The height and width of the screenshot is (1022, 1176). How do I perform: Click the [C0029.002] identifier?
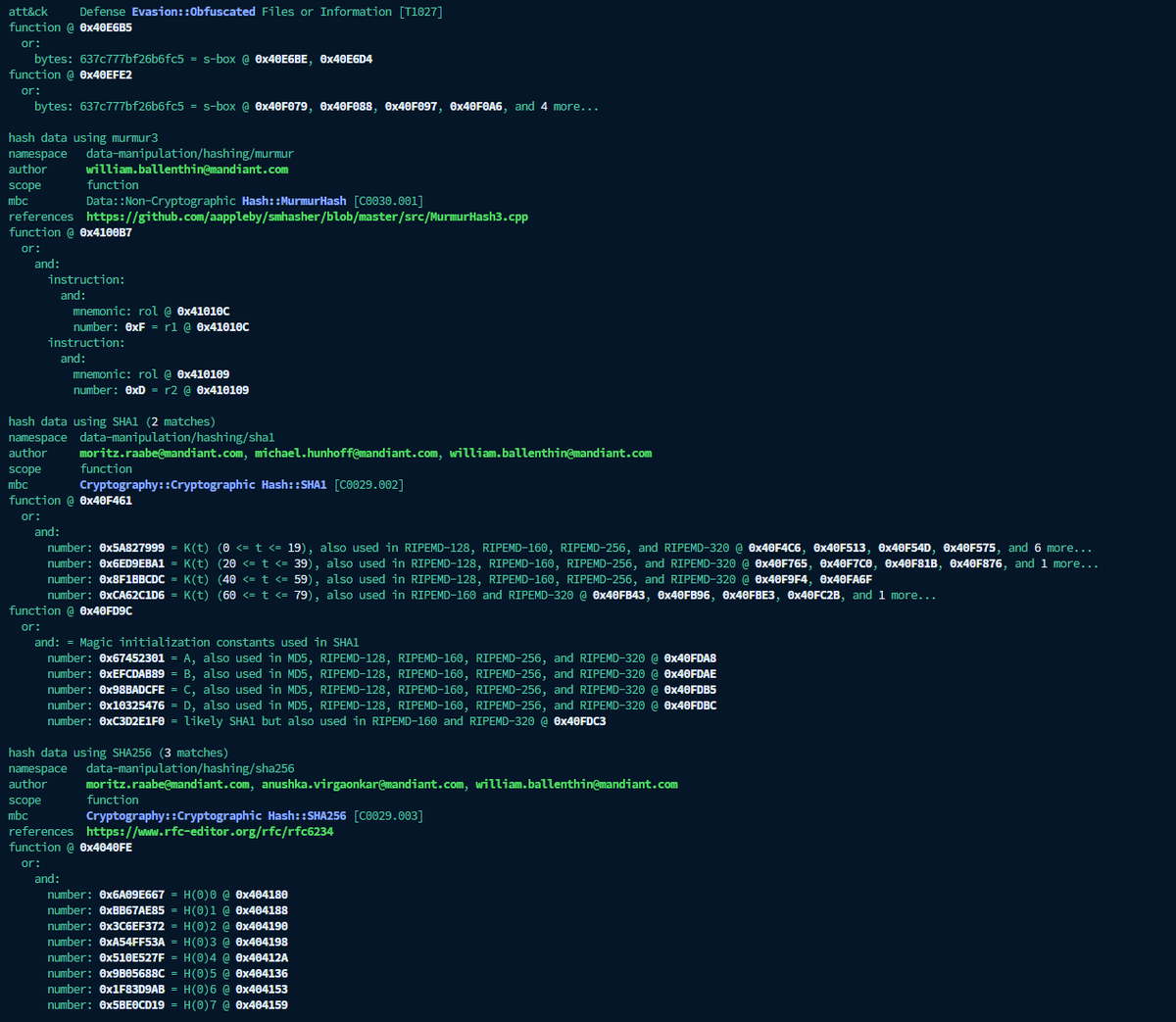pos(368,484)
